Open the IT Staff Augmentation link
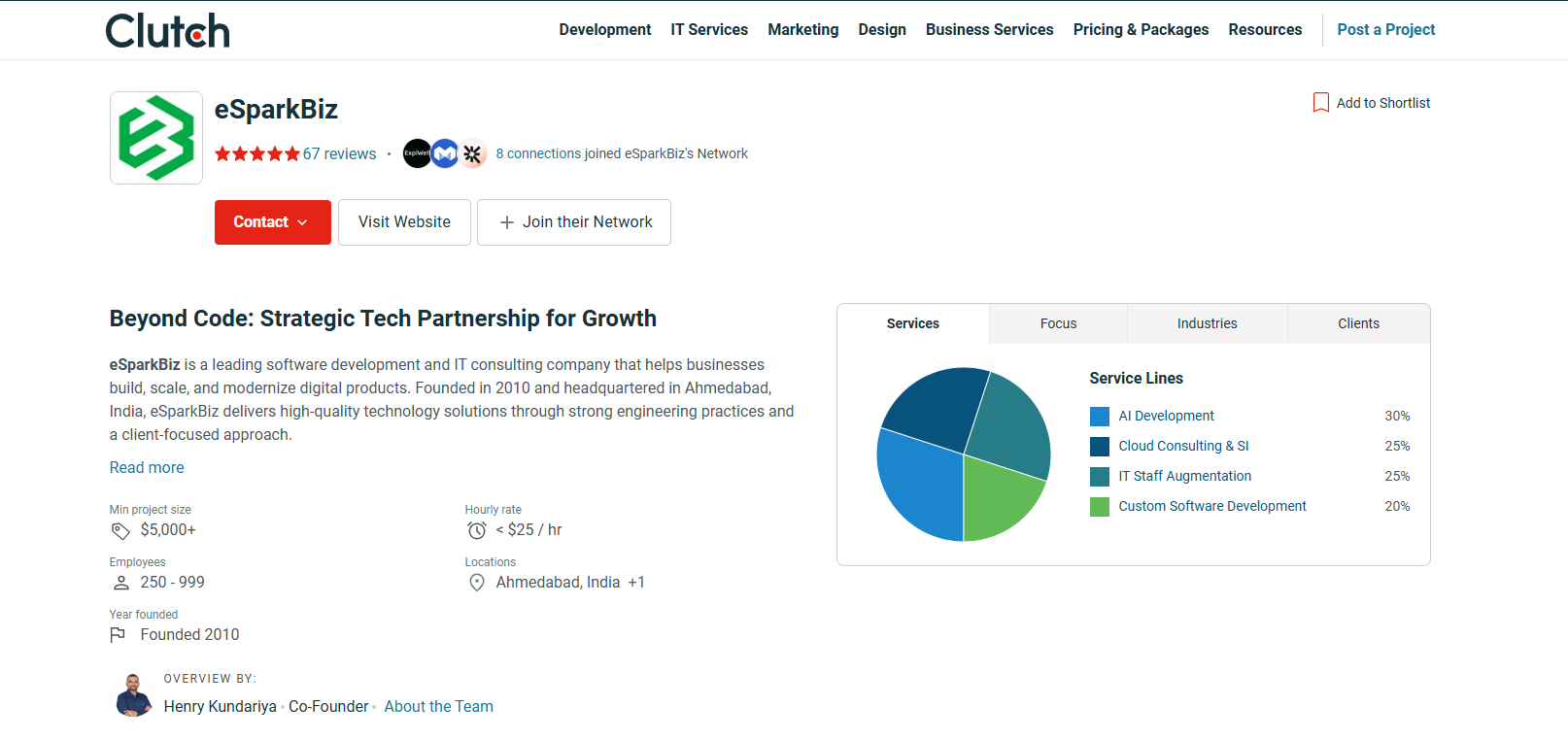 (1184, 476)
